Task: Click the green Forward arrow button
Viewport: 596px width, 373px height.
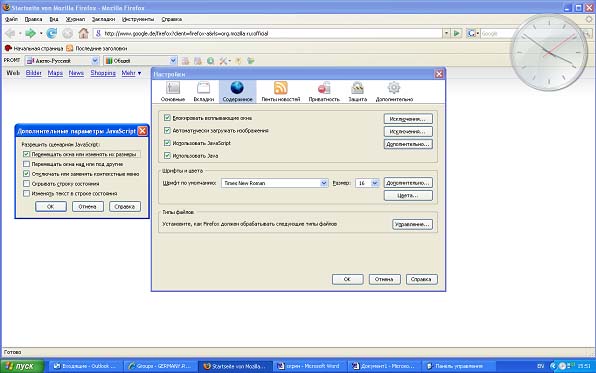Action: (x=30, y=33)
